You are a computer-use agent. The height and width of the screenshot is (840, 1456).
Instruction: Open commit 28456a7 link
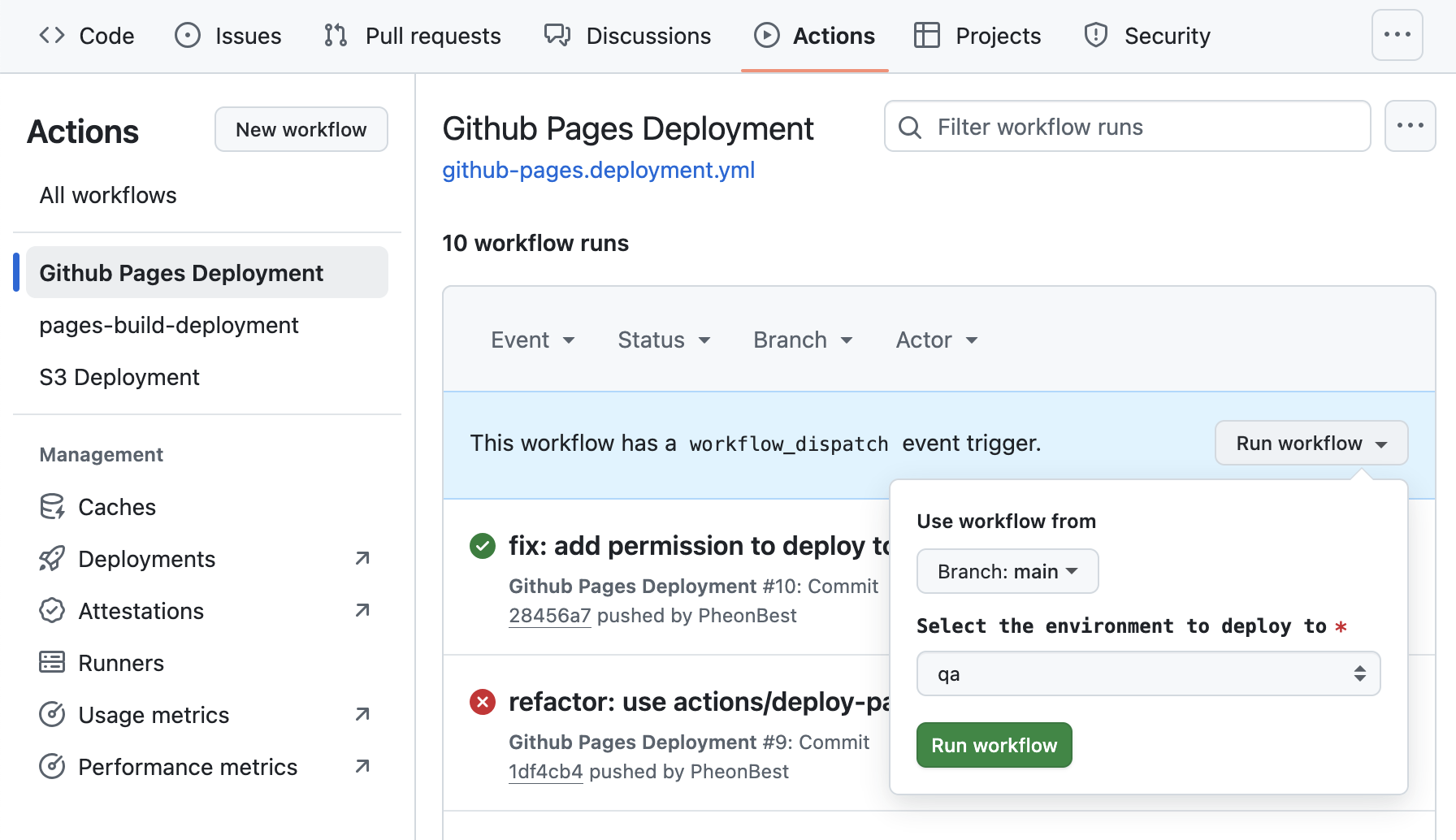(549, 616)
